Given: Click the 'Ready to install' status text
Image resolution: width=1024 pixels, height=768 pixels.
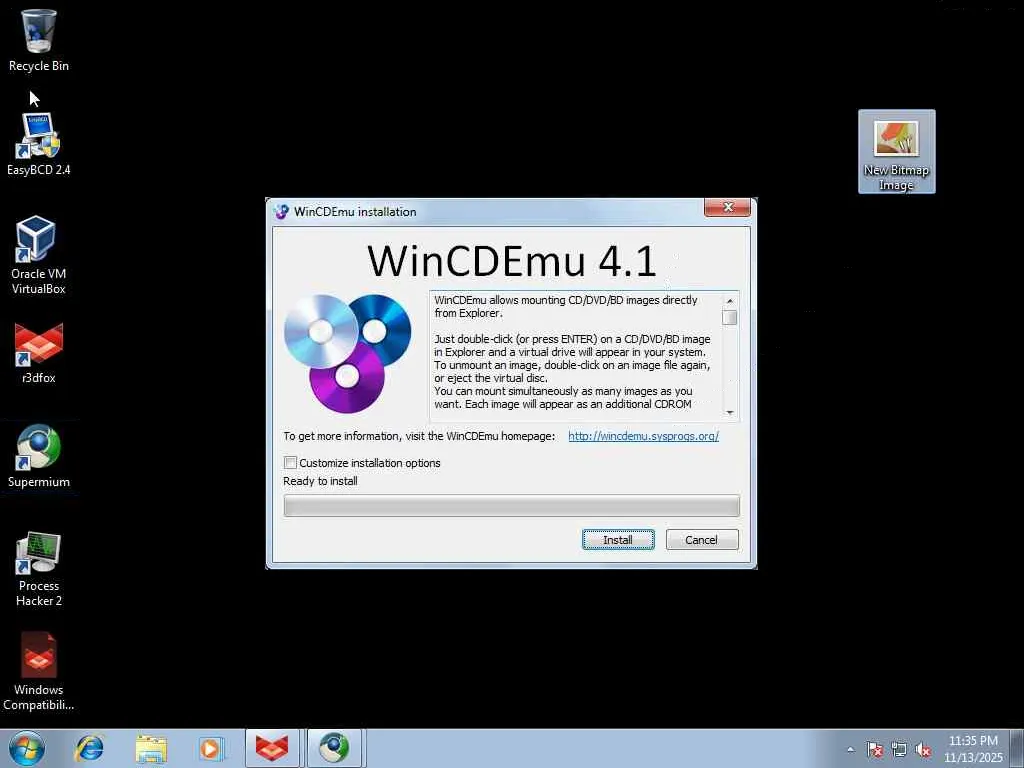Looking at the screenshot, I should (320, 481).
